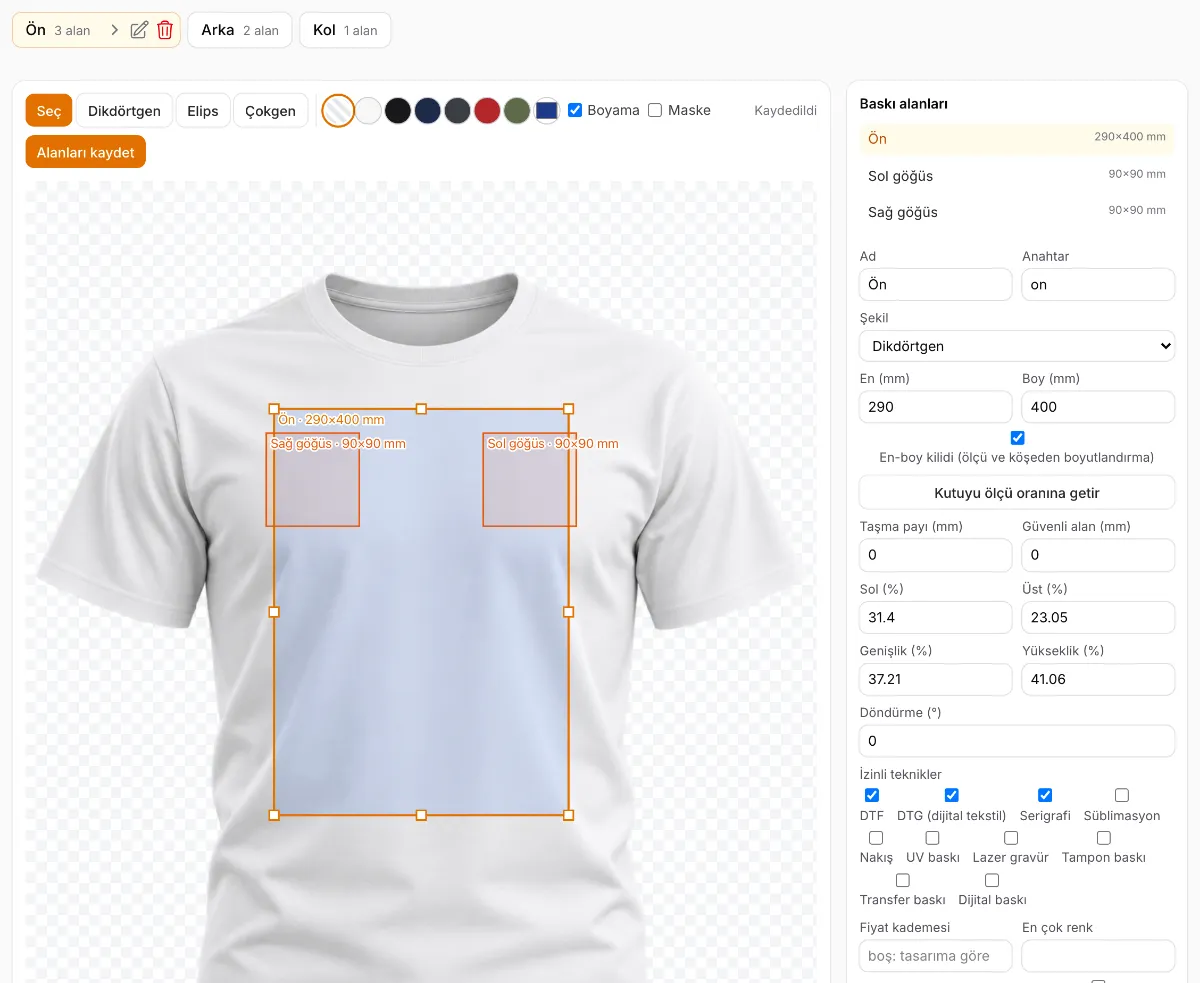Open the Kol view tab
1200x983 pixels.
pyautogui.click(x=345, y=30)
